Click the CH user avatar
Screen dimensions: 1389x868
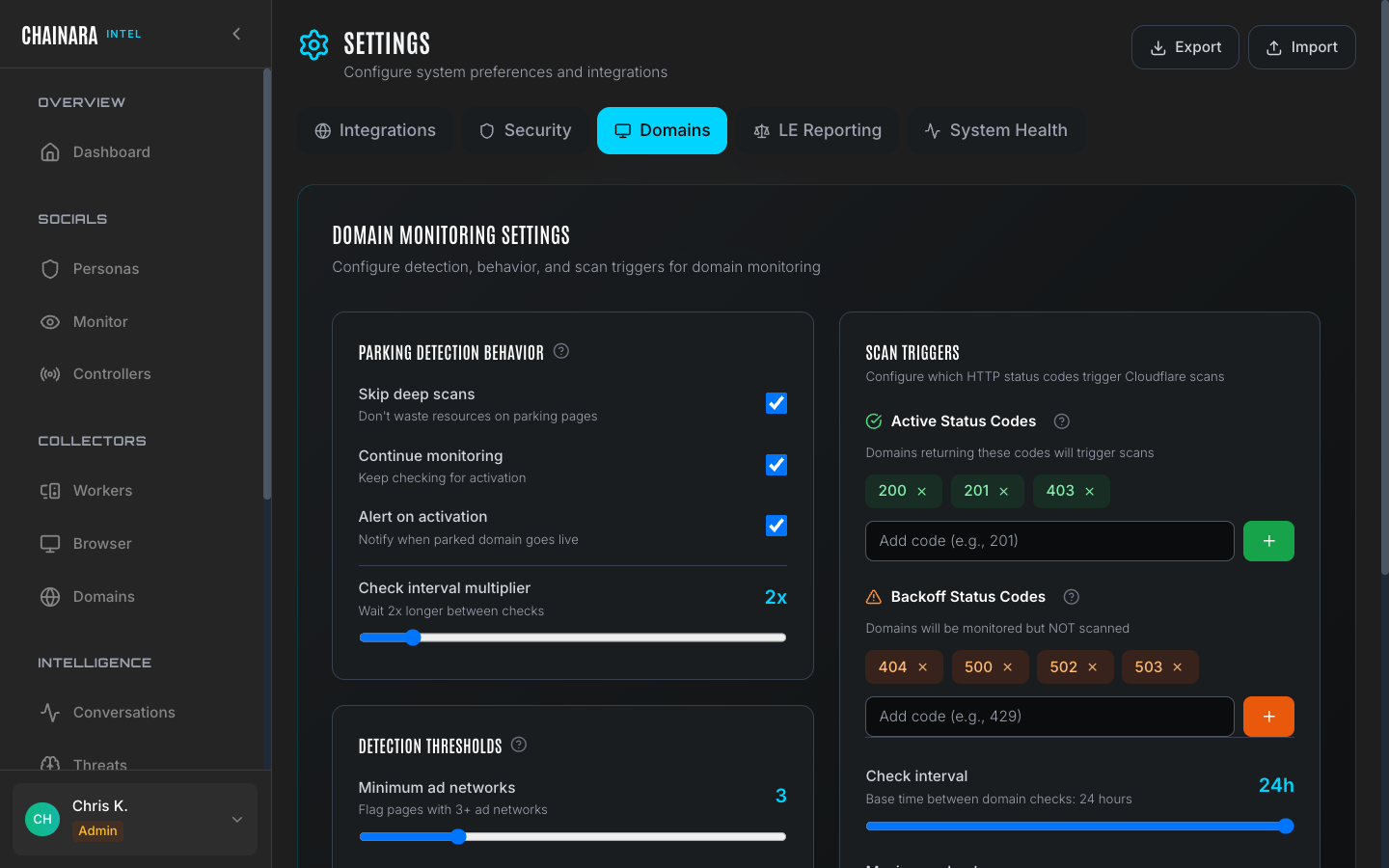click(x=42, y=819)
